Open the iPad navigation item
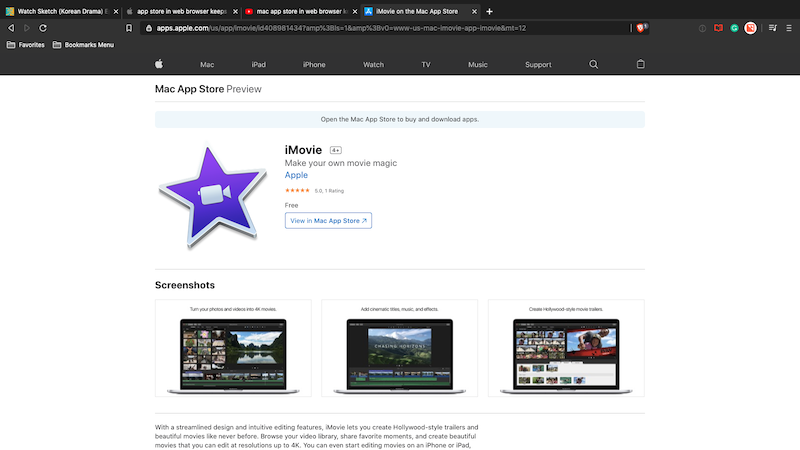The image size is (800, 450). pos(258,65)
